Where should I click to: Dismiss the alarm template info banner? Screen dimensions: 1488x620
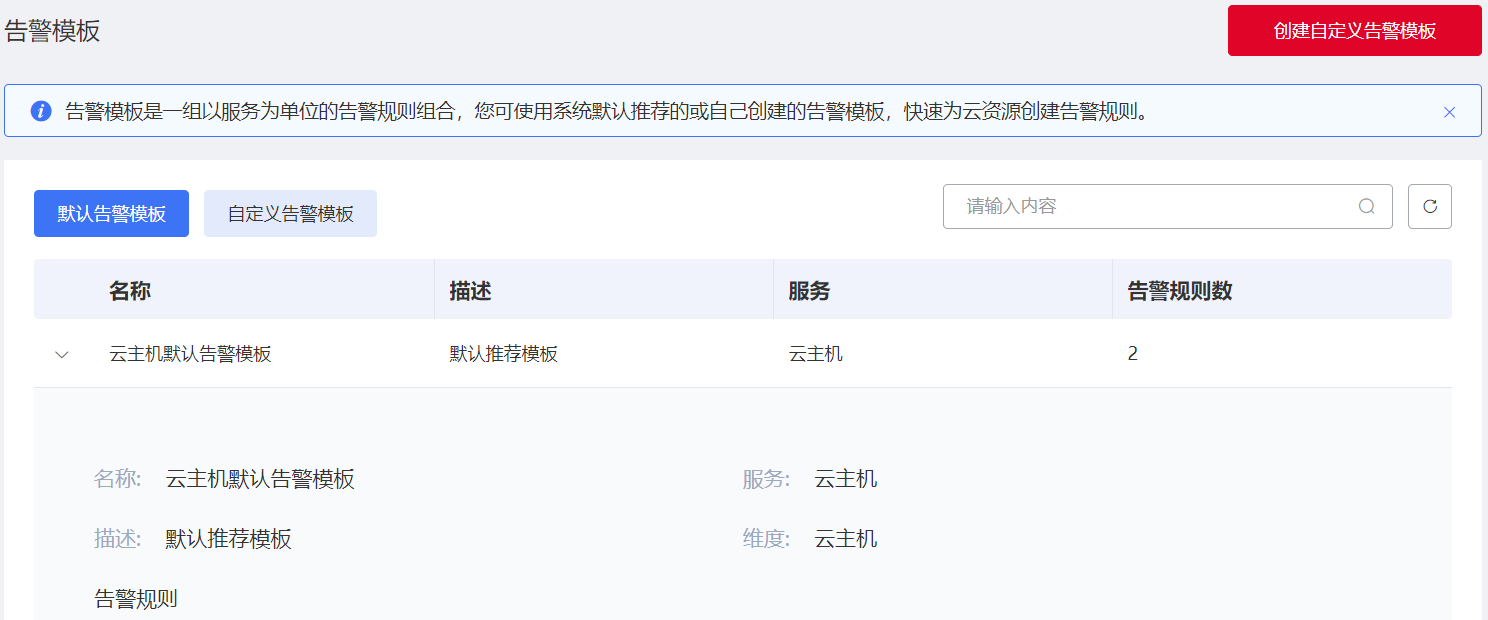[1449, 112]
